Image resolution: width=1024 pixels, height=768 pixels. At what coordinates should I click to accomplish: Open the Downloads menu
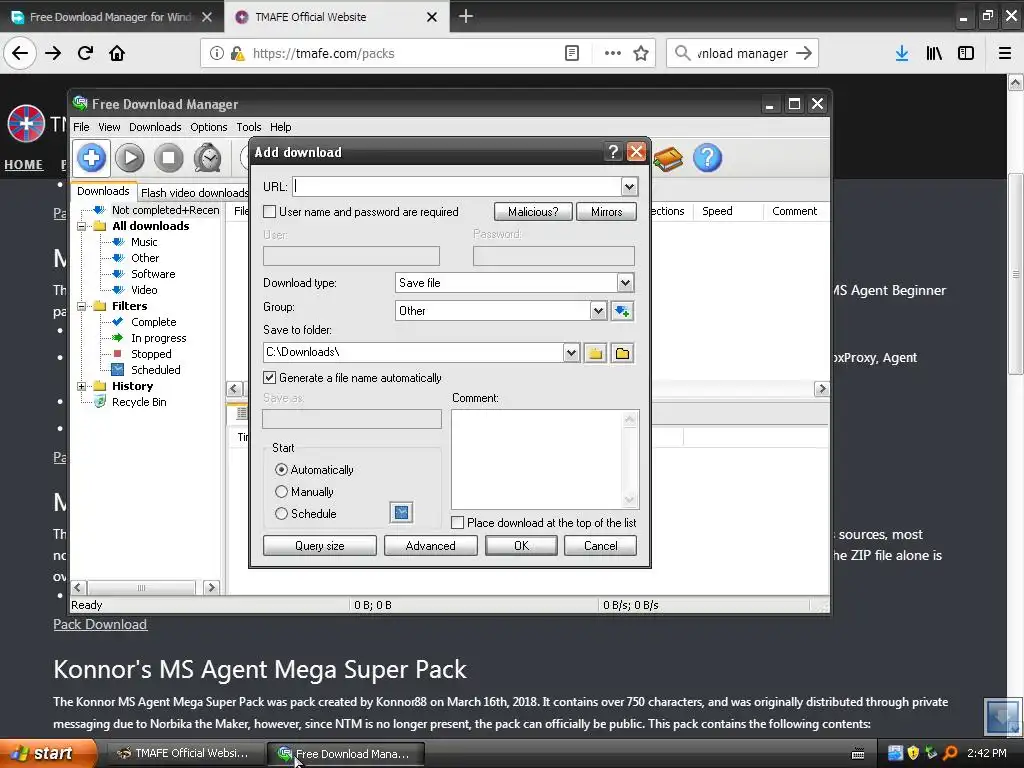155,127
